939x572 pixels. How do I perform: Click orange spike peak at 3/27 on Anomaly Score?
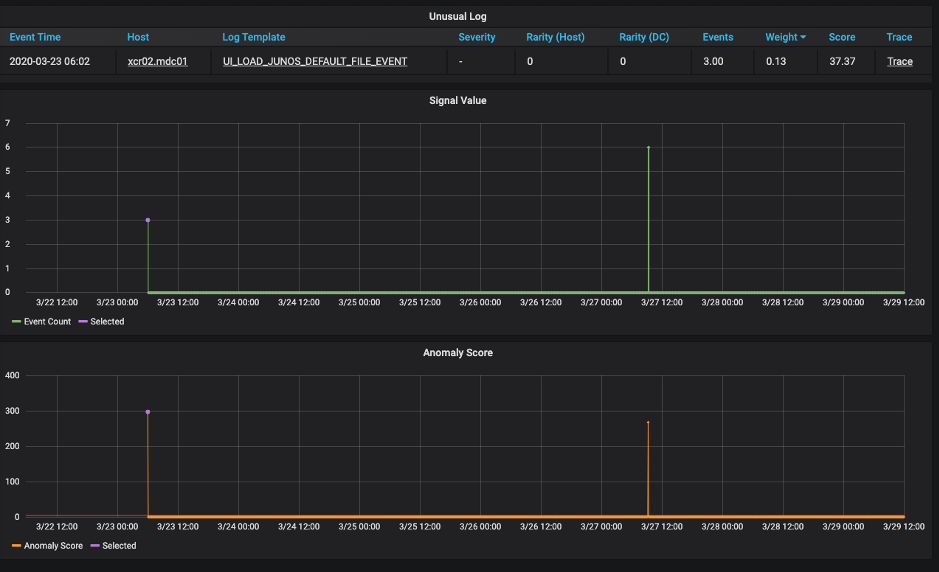[648, 422]
